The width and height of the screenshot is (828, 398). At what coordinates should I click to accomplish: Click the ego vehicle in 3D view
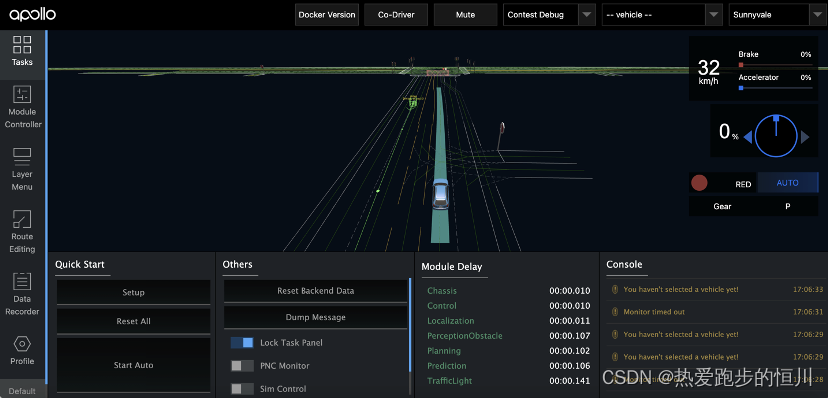440,194
